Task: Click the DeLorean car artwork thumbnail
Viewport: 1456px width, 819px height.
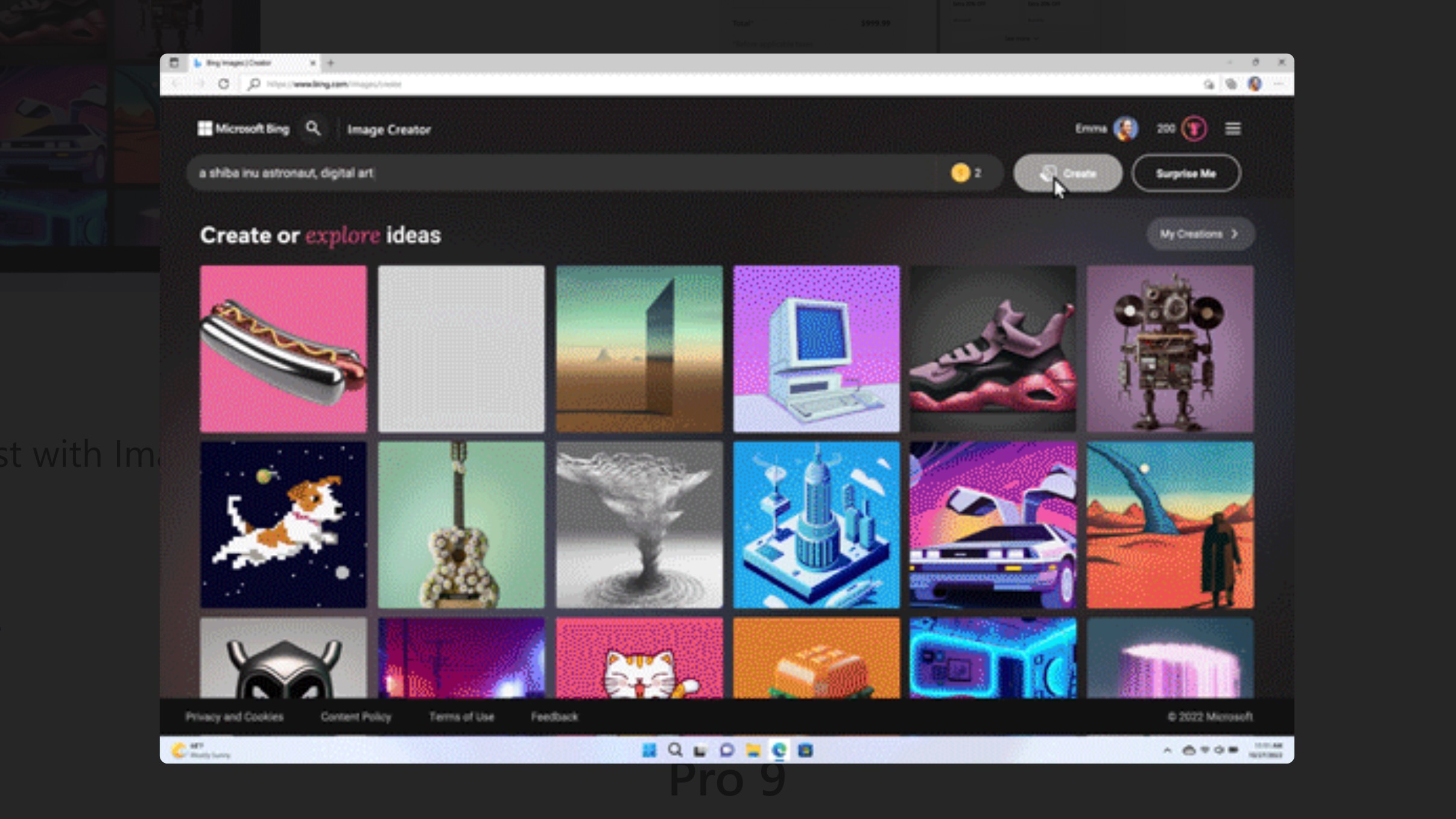Action: point(991,524)
